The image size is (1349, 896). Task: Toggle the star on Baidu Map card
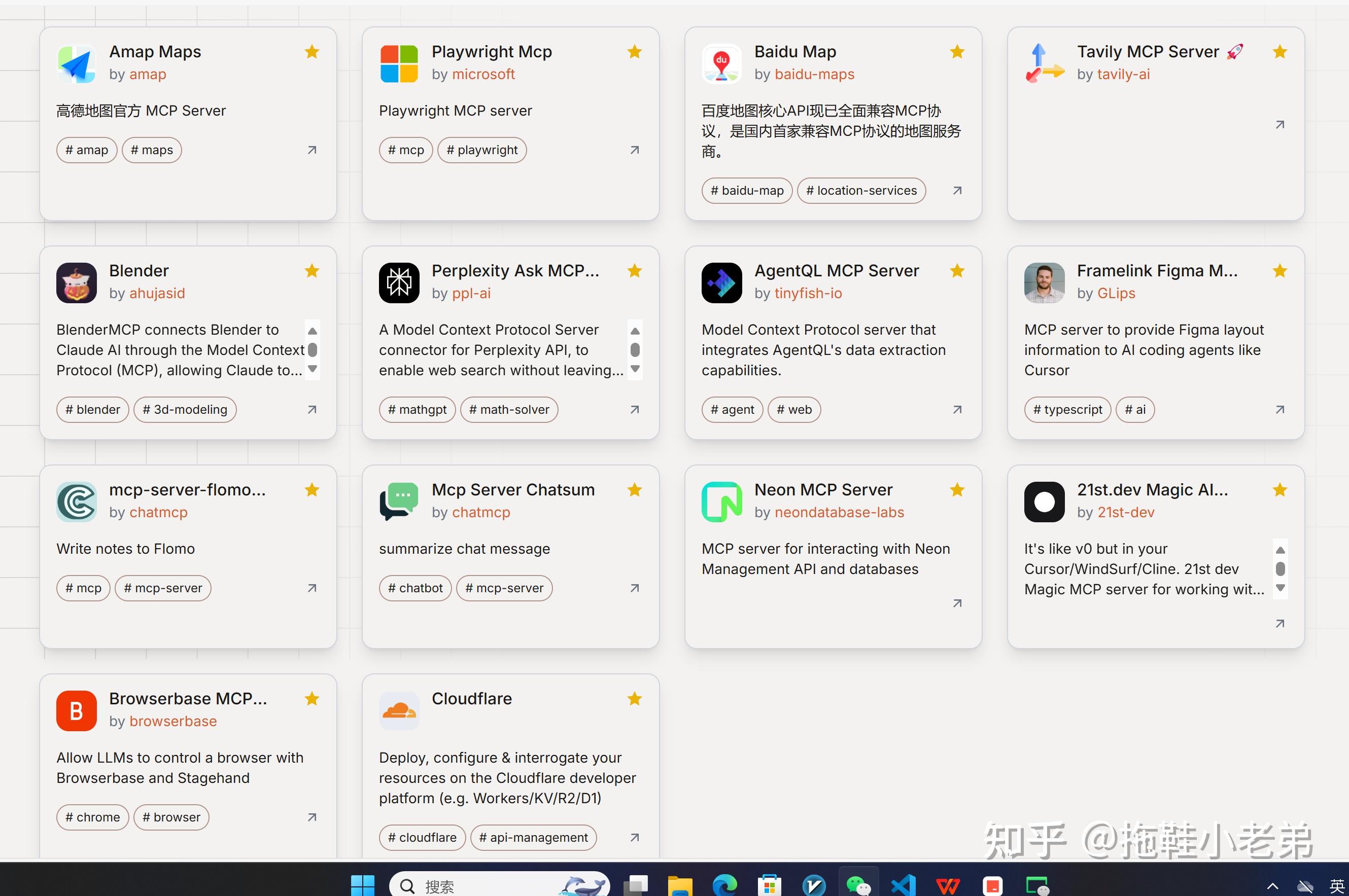[957, 52]
